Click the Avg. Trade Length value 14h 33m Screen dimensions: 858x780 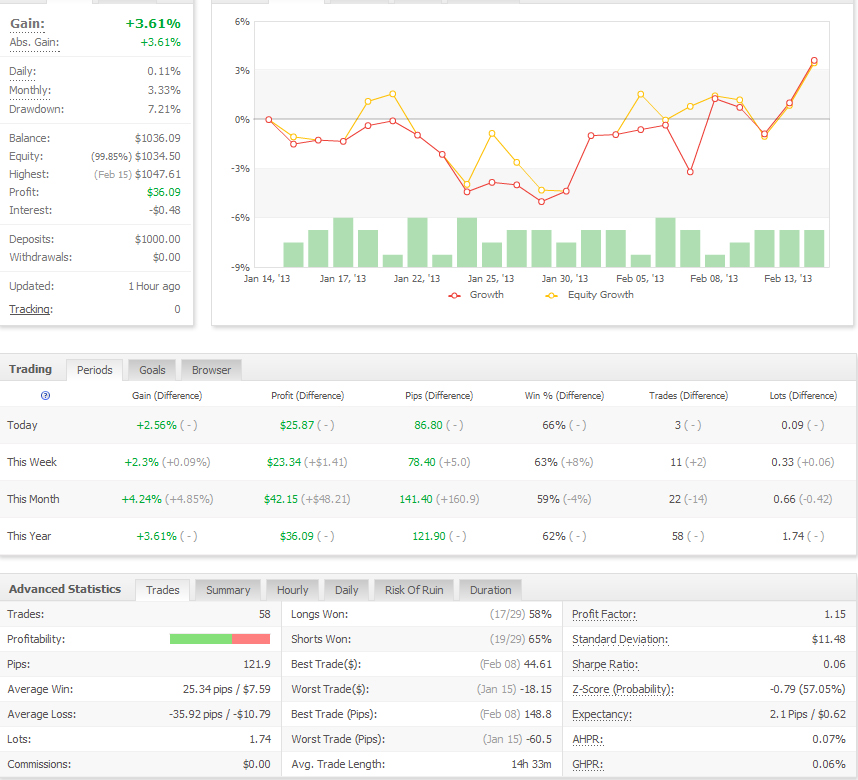pos(531,765)
